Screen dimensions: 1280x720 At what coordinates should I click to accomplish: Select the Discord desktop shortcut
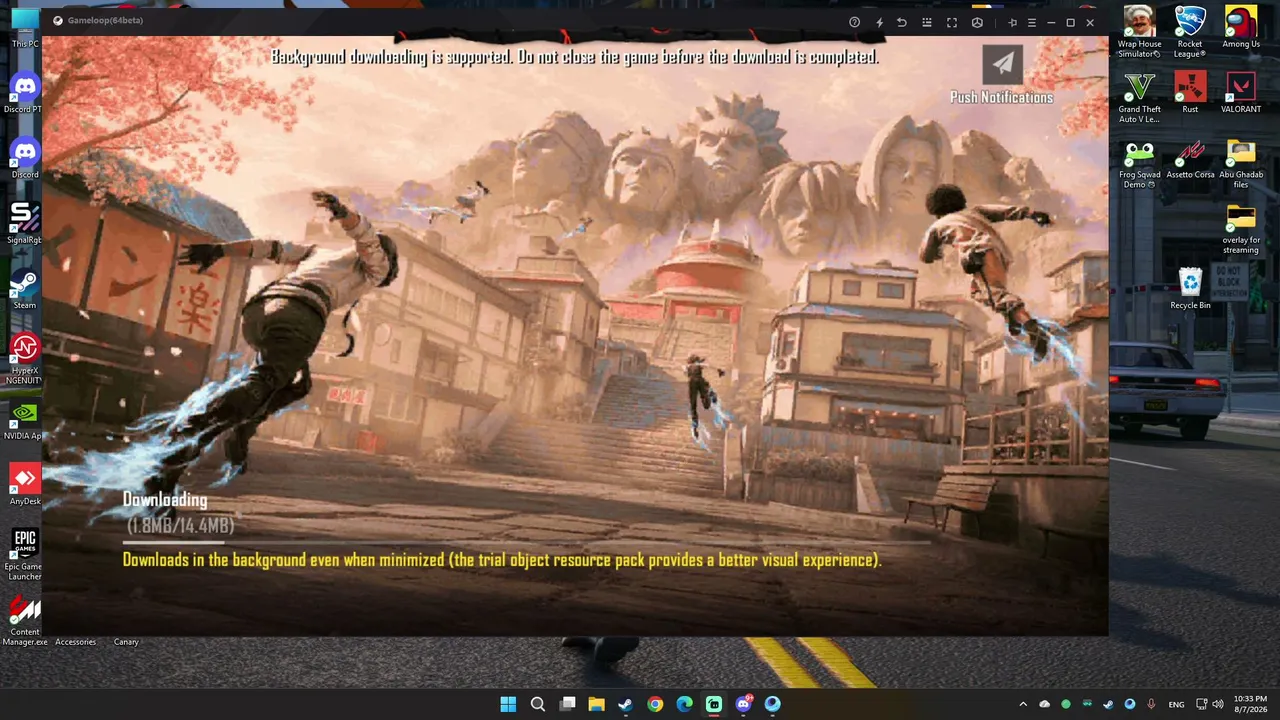pos(25,160)
